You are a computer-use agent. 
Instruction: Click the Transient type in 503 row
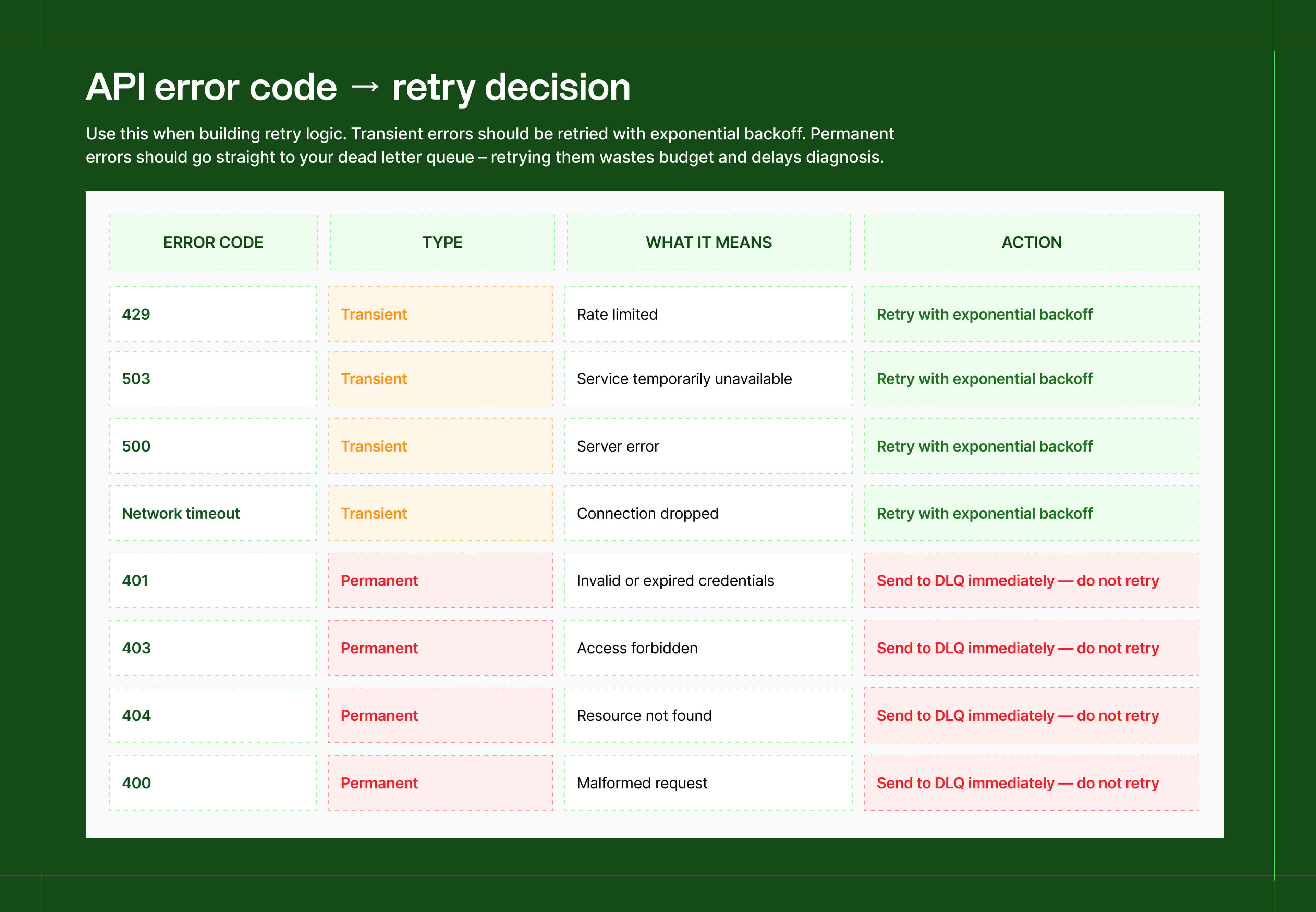tap(441, 379)
